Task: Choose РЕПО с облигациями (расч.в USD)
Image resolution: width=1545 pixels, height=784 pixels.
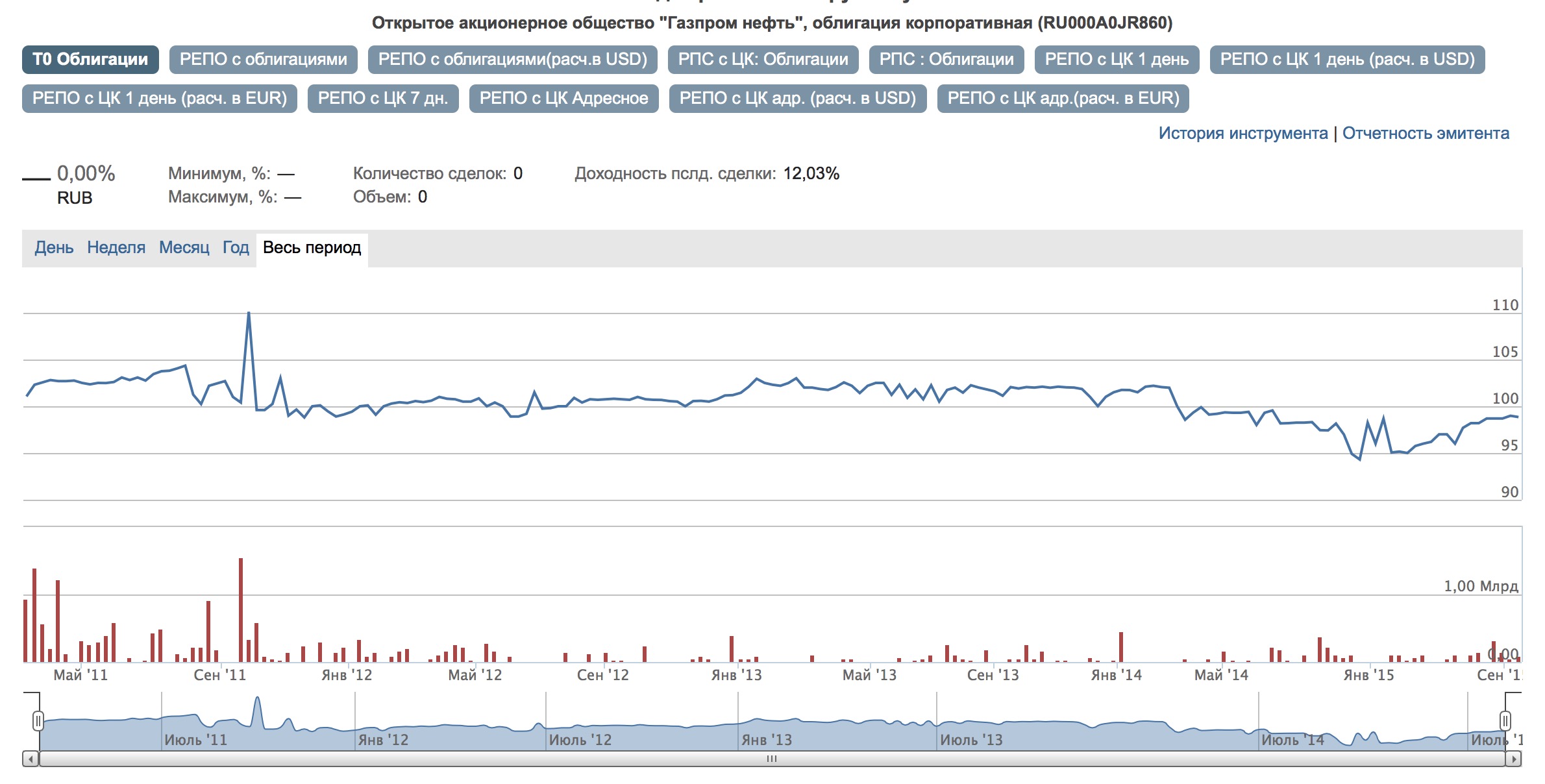Action: (512, 60)
